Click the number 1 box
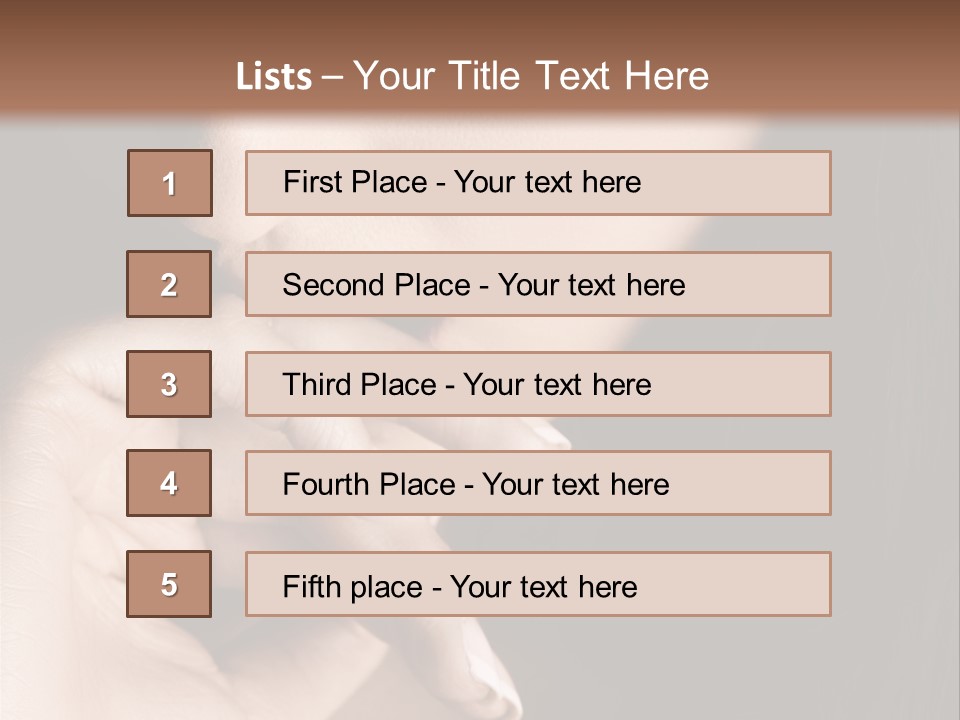Screen dimensions: 960x720 tap(170, 183)
